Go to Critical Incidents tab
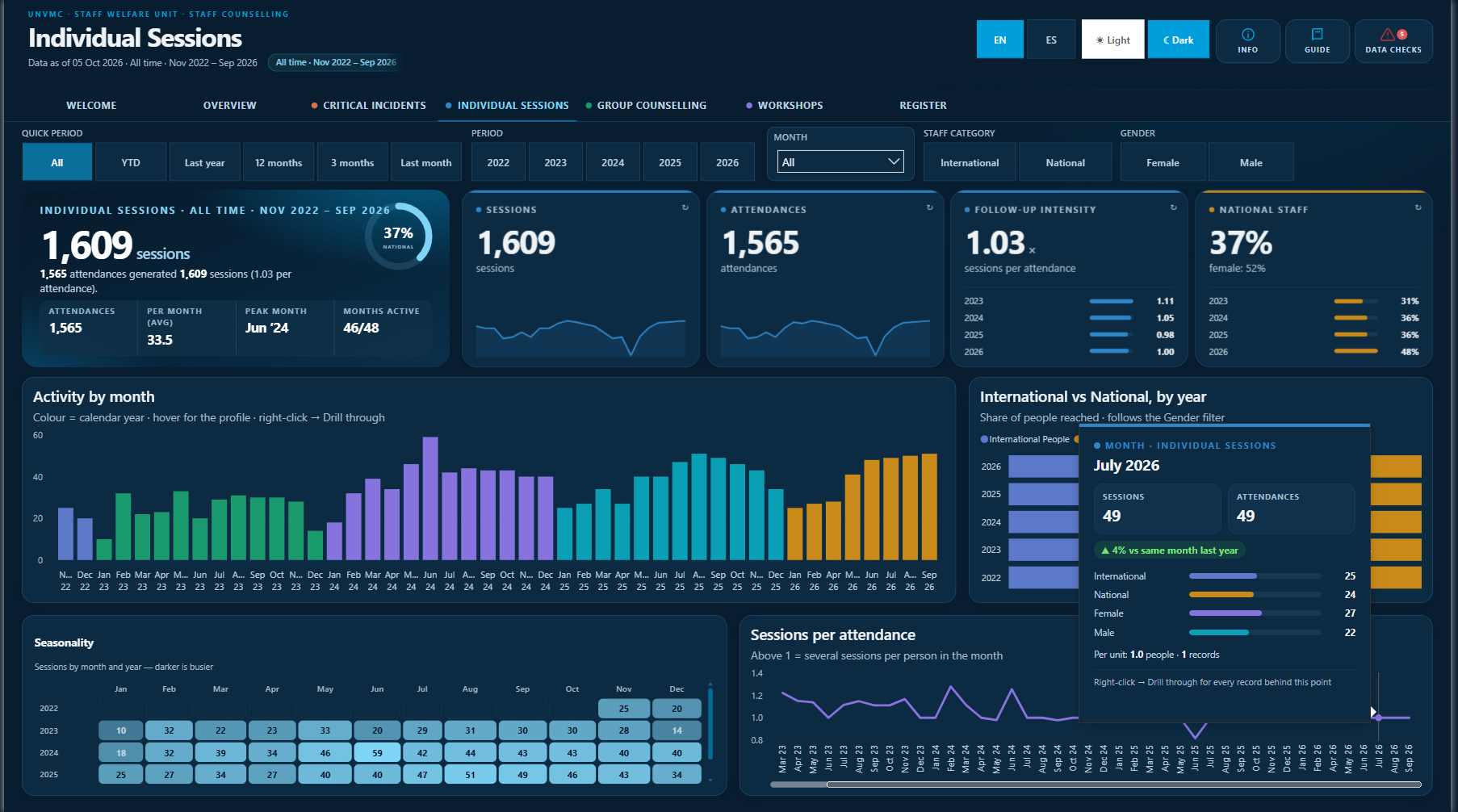 point(369,106)
